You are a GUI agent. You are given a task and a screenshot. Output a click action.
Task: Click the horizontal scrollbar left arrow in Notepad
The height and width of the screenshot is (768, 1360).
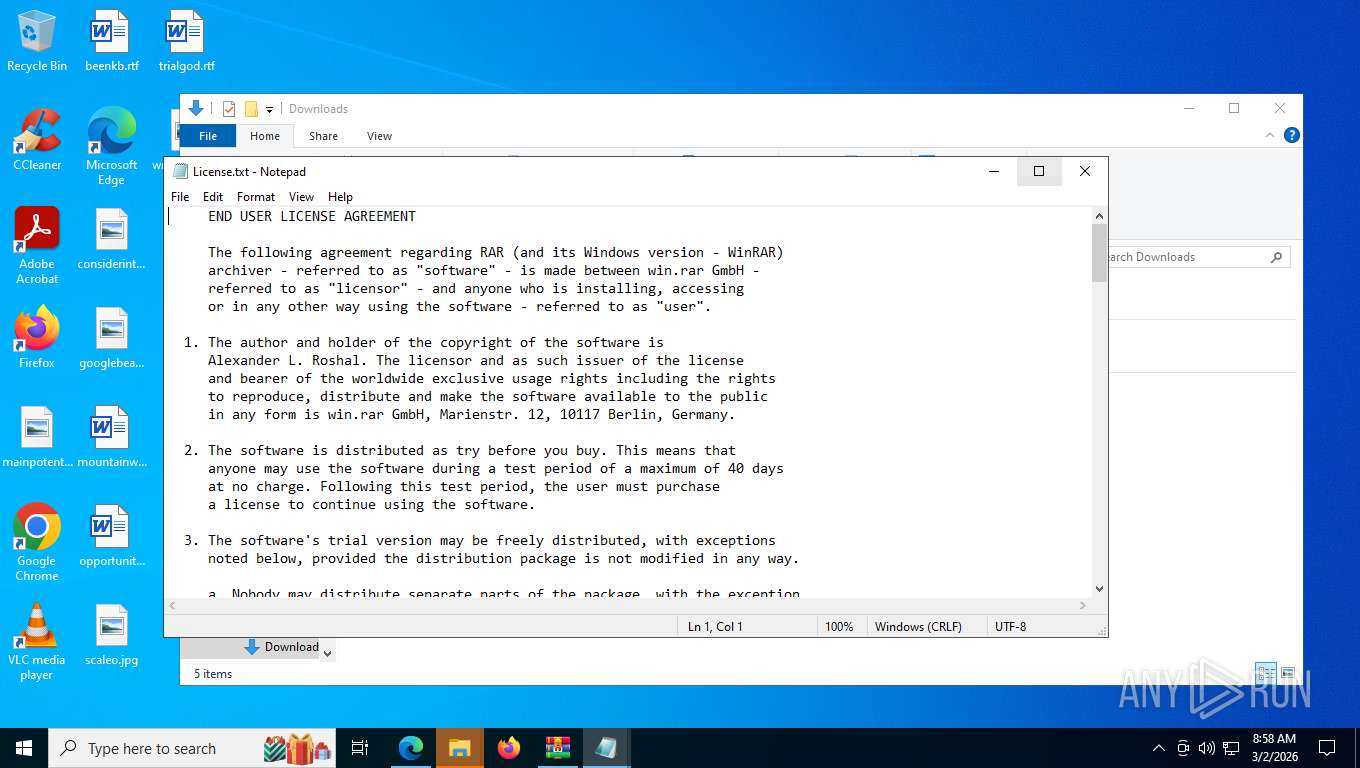(x=172, y=605)
